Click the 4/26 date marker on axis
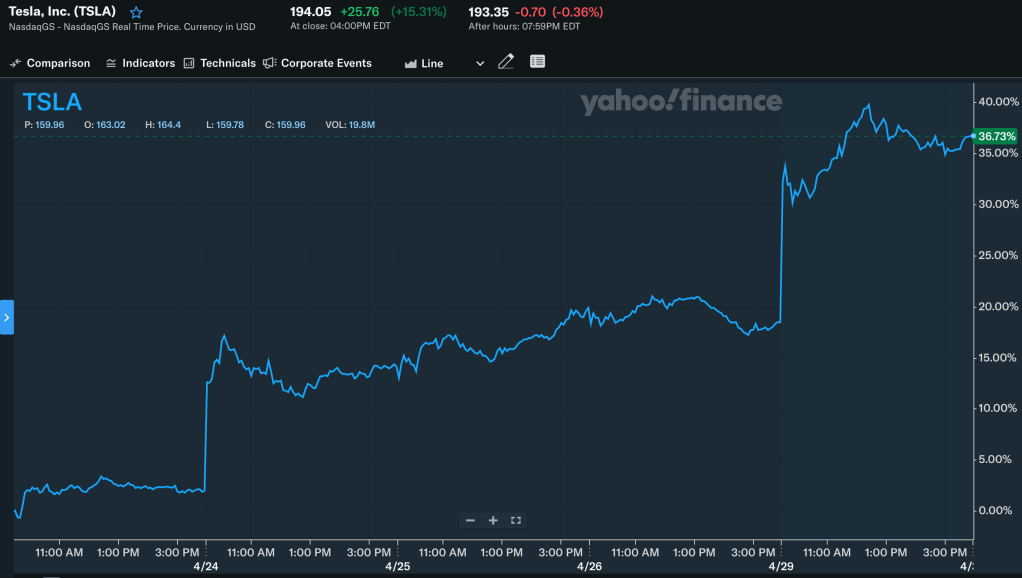The width and height of the screenshot is (1022, 578). [x=589, y=566]
